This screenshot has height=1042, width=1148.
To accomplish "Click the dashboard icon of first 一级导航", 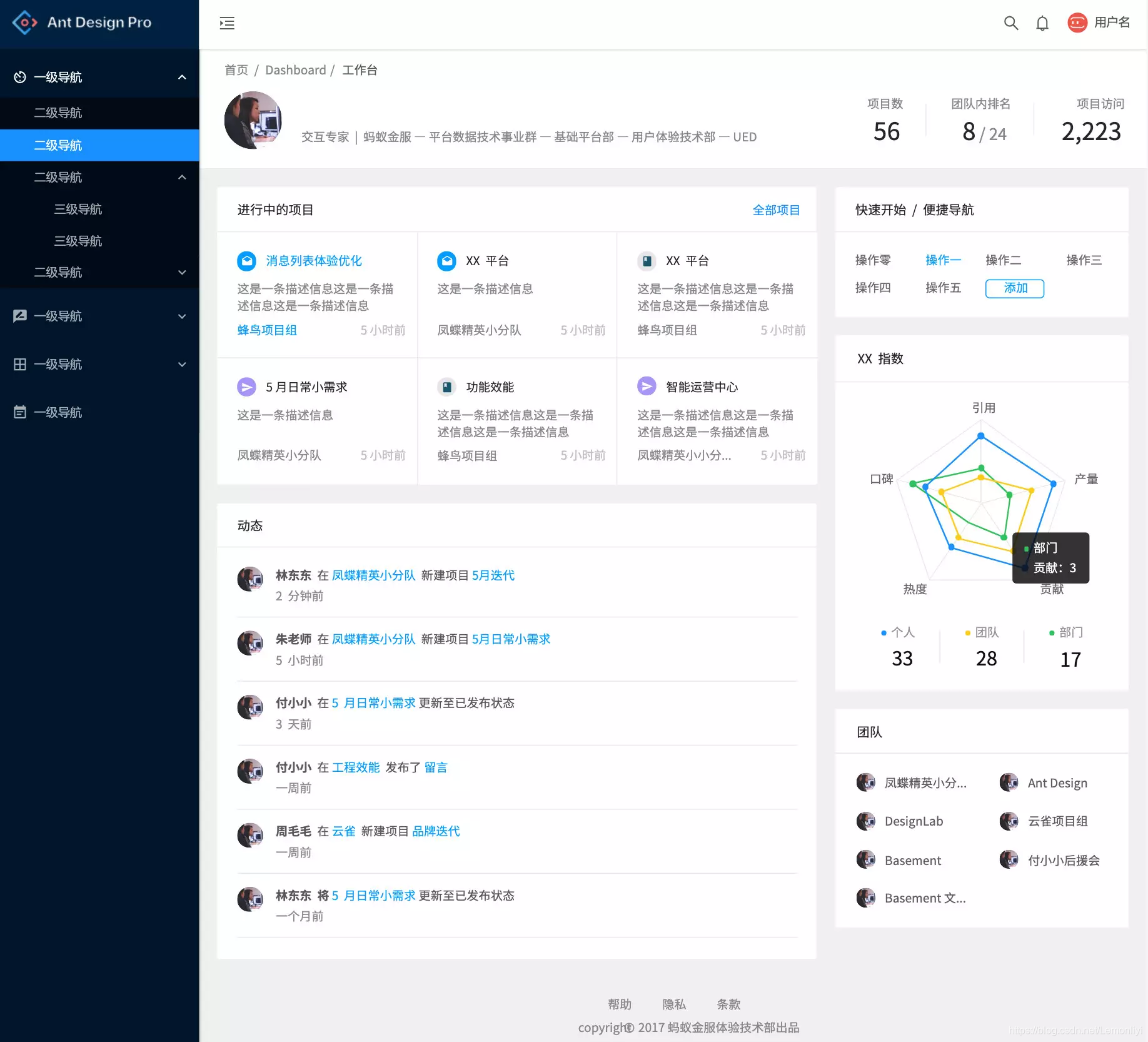I will 20,77.
